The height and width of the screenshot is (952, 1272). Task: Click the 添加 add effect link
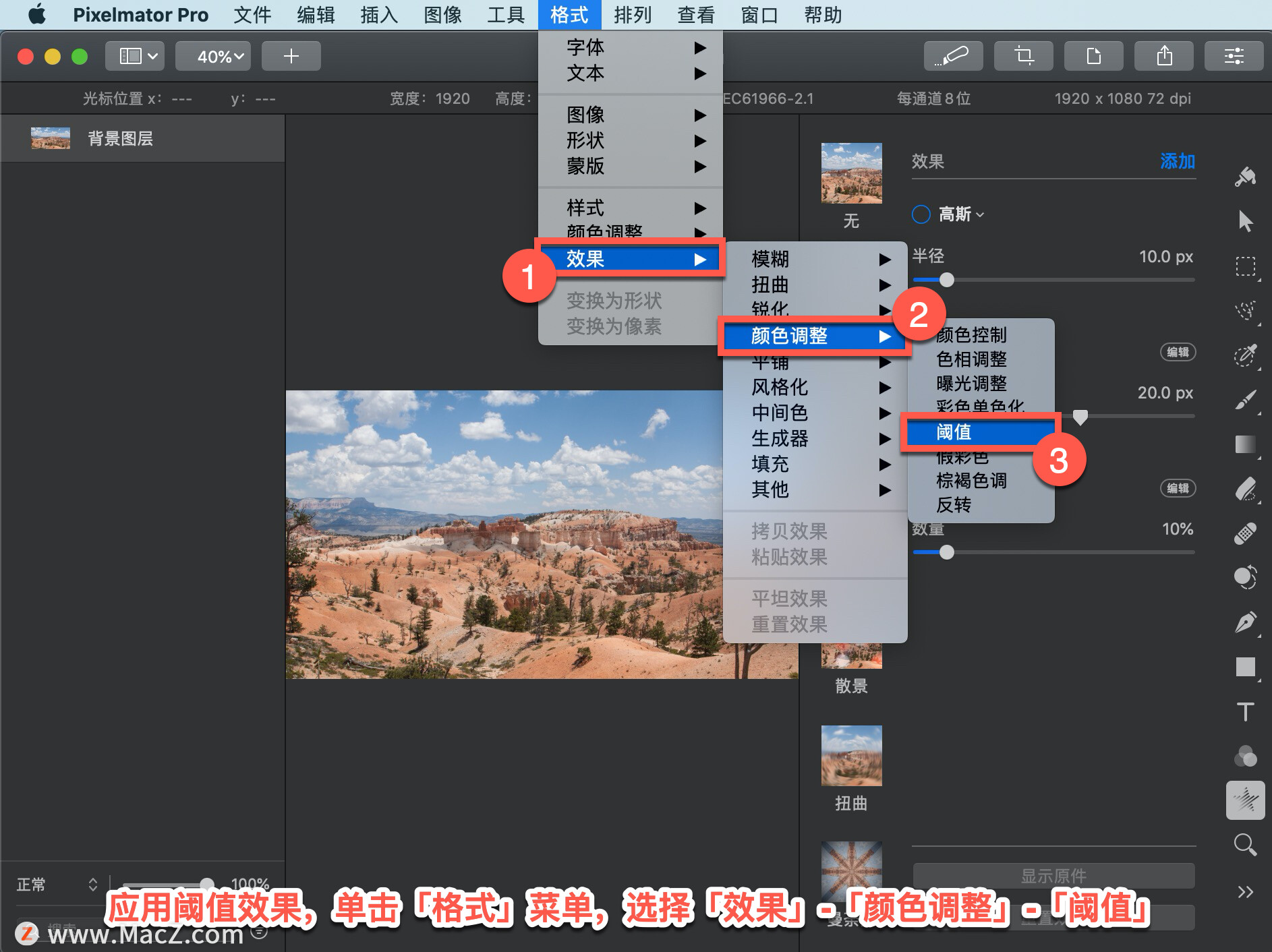tap(1178, 161)
